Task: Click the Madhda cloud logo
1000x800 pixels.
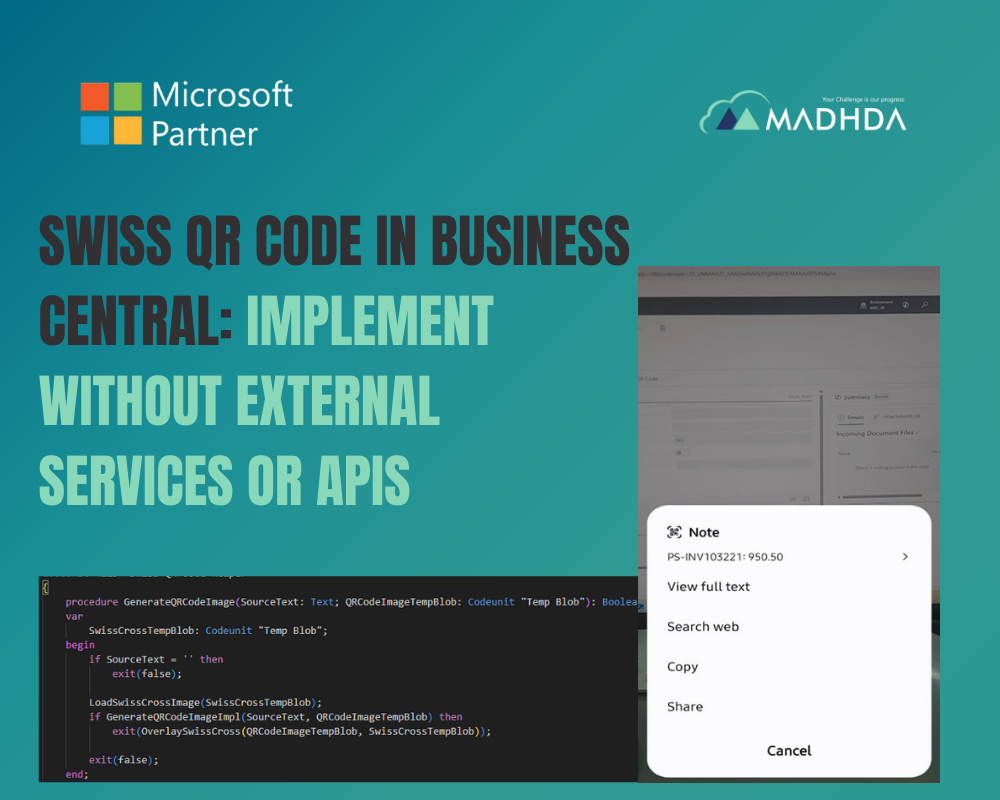Action: pos(732,113)
